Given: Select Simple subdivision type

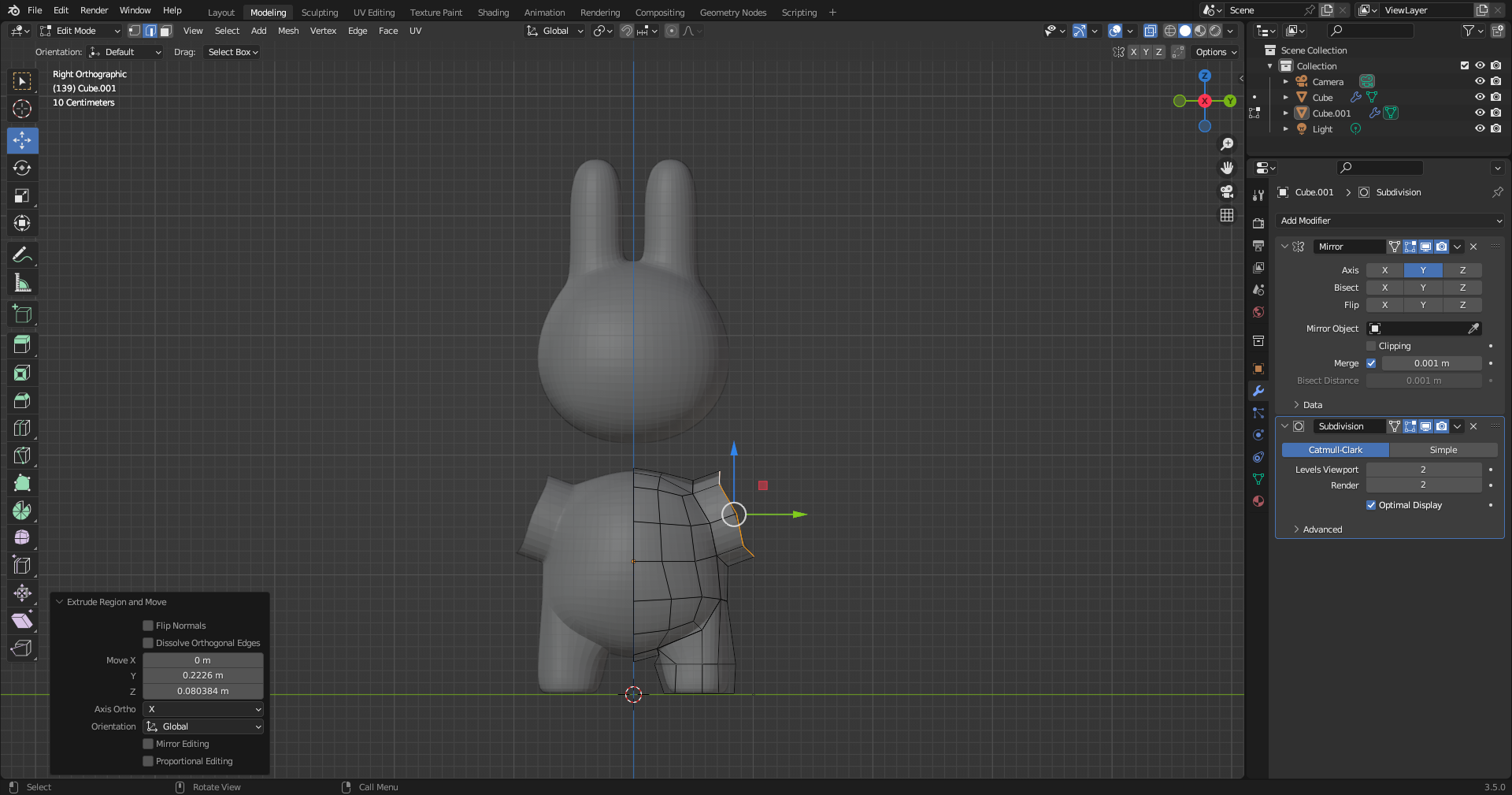Looking at the screenshot, I should click(1443, 450).
